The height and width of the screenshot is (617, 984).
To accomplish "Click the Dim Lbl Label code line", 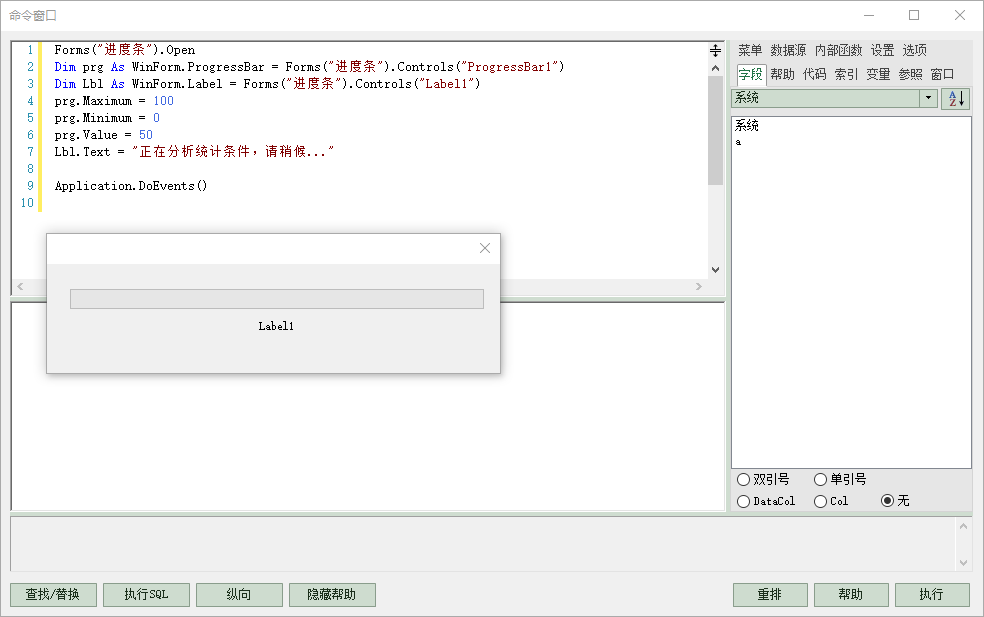I will click(x=267, y=84).
